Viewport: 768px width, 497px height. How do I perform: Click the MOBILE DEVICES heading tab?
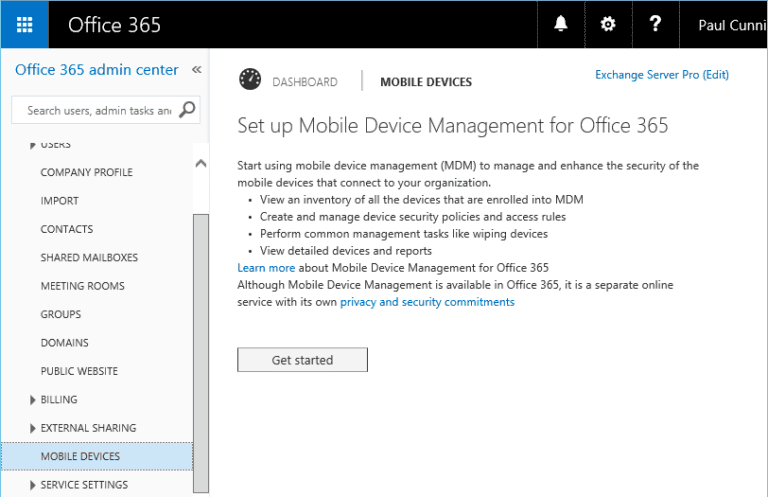click(426, 82)
